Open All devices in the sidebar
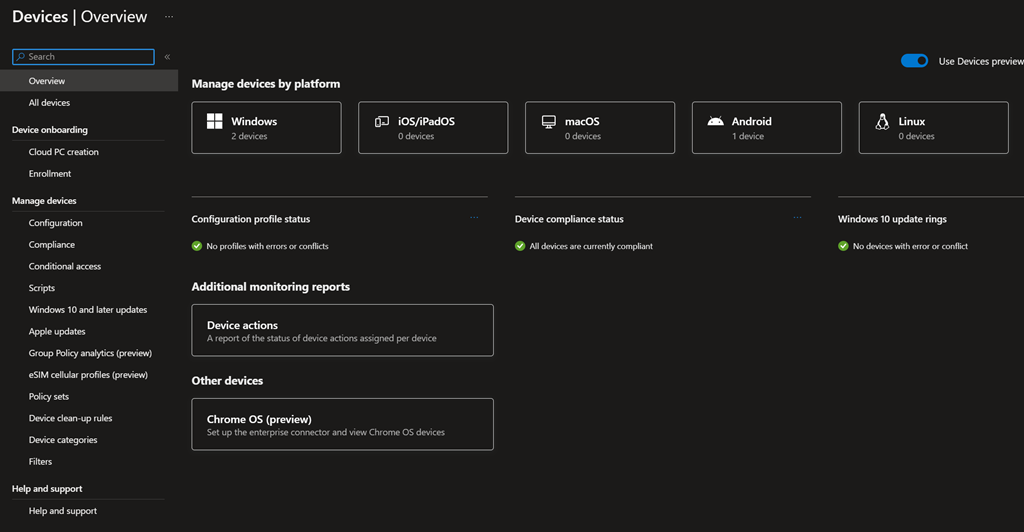 click(x=49, y=103)
